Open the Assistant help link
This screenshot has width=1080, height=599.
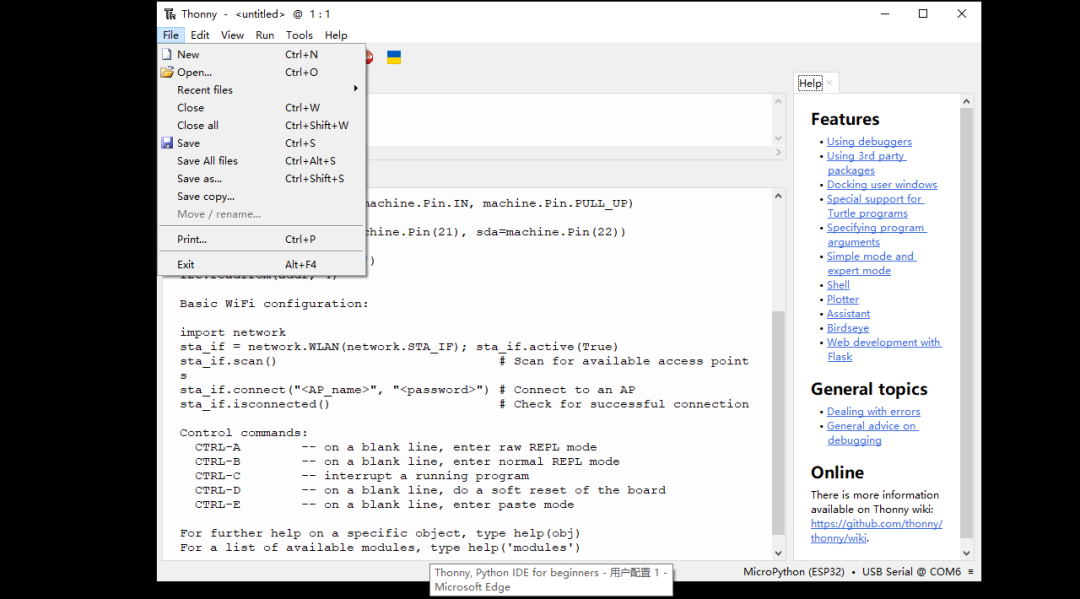(x=848, y=314)
